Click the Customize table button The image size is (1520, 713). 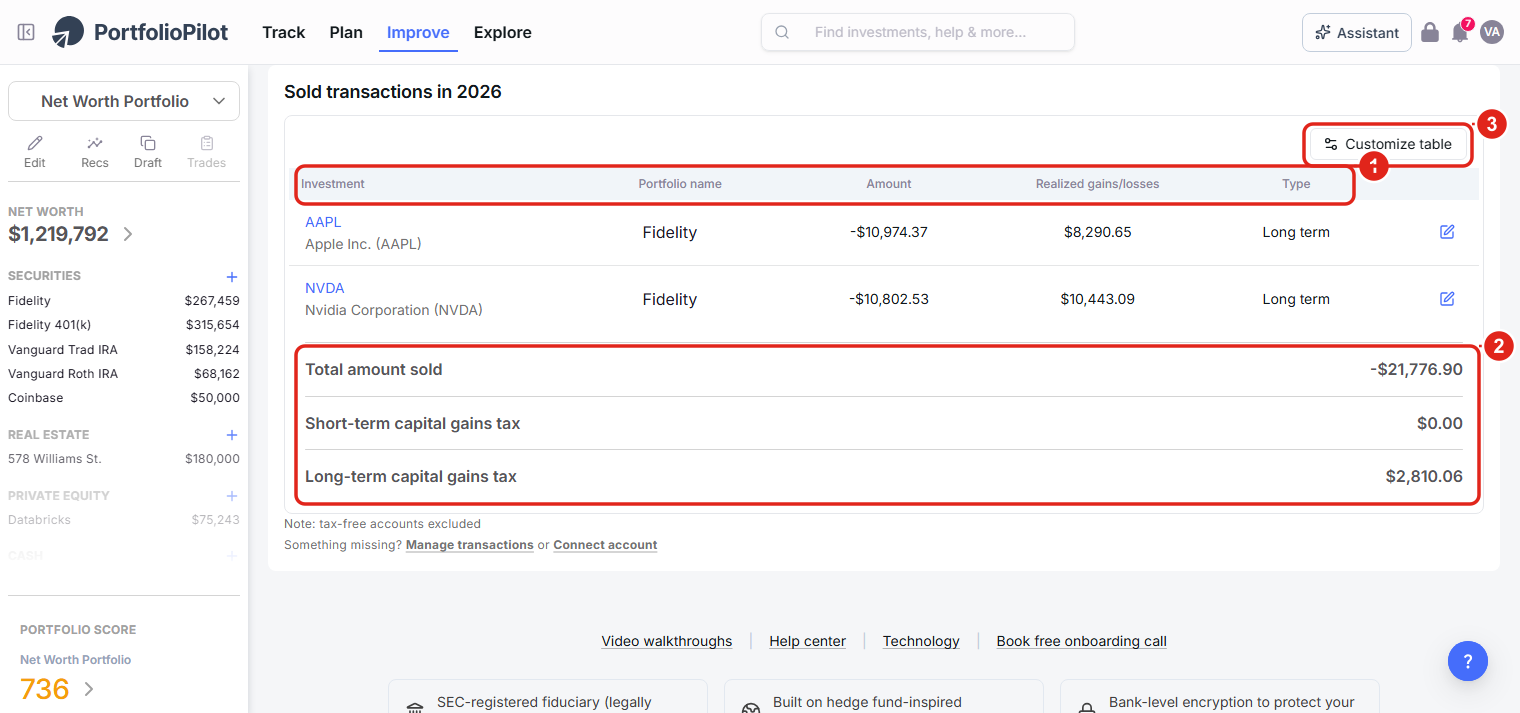click(1388, 144)
